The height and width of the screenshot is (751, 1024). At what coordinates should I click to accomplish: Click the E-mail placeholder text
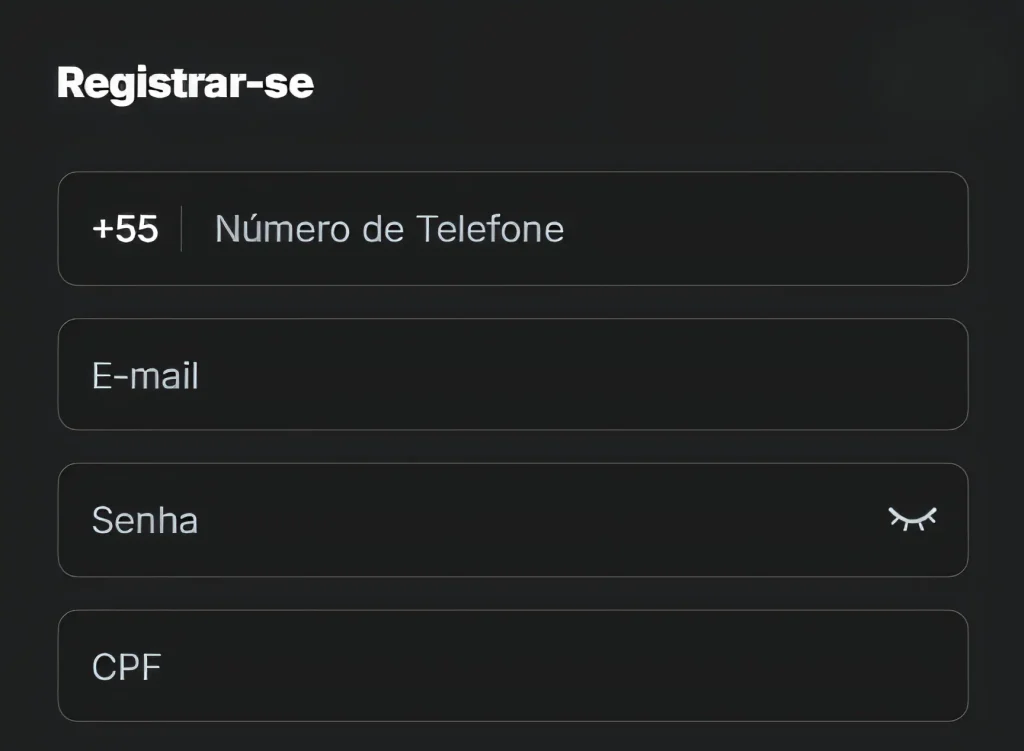145,376
